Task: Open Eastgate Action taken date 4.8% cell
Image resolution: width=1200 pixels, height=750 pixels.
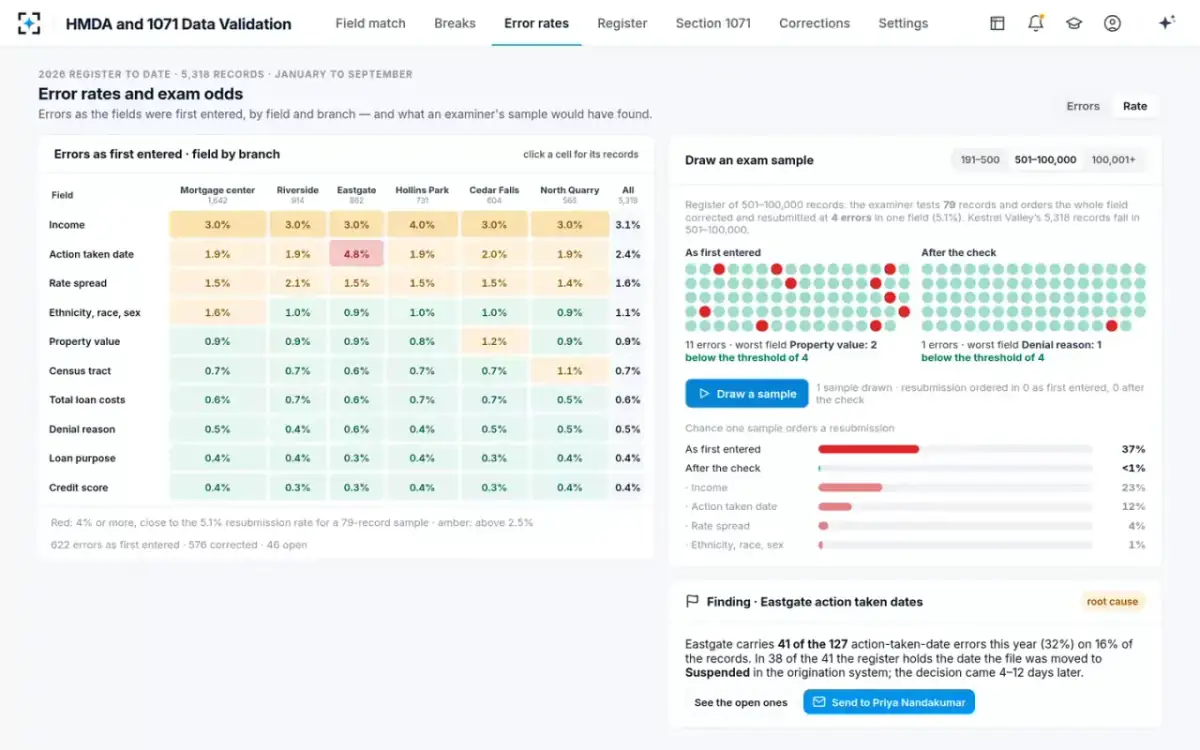Action: coord(356,254)
